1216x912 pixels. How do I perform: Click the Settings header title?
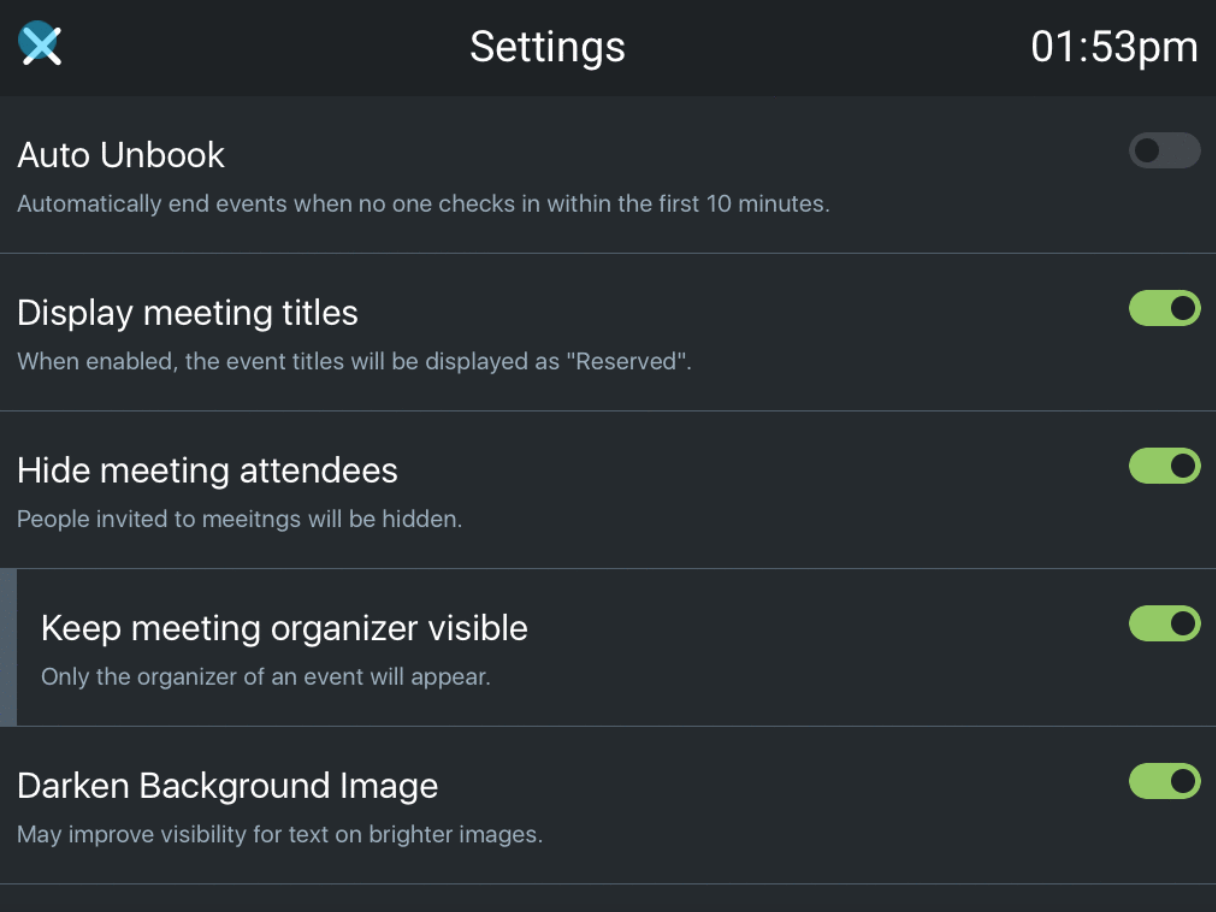tap(547, 47)
